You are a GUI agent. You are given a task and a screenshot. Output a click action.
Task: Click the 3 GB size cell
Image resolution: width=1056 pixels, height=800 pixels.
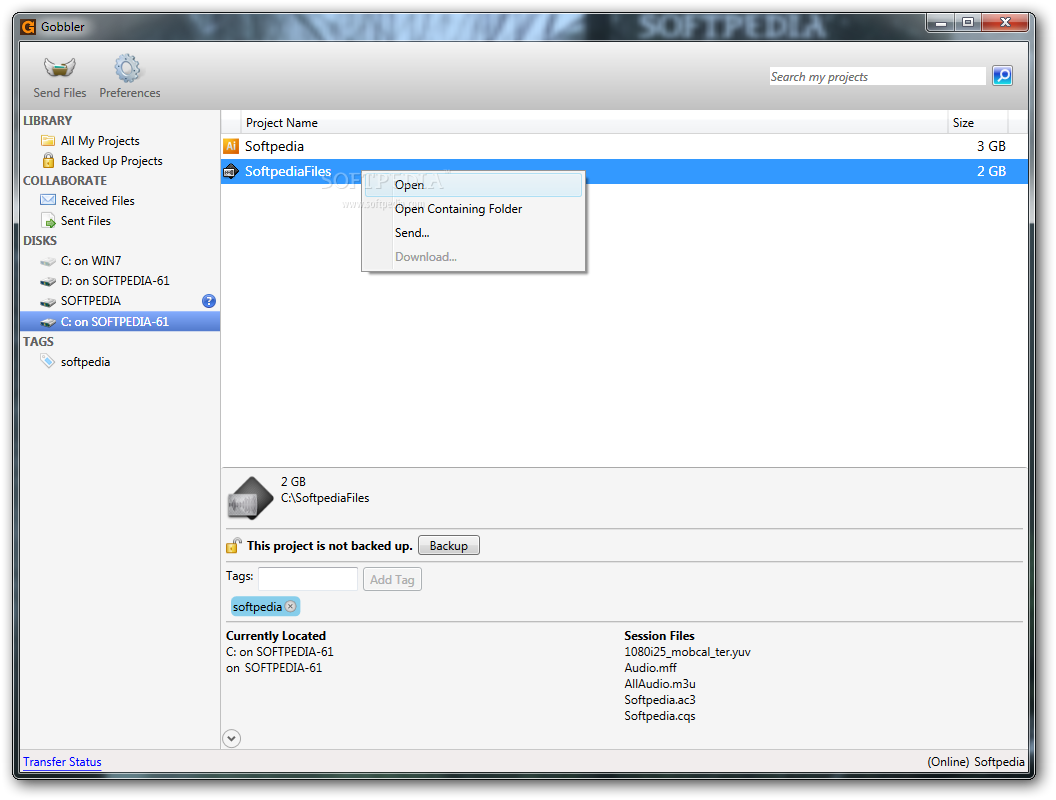coord(991,146)
